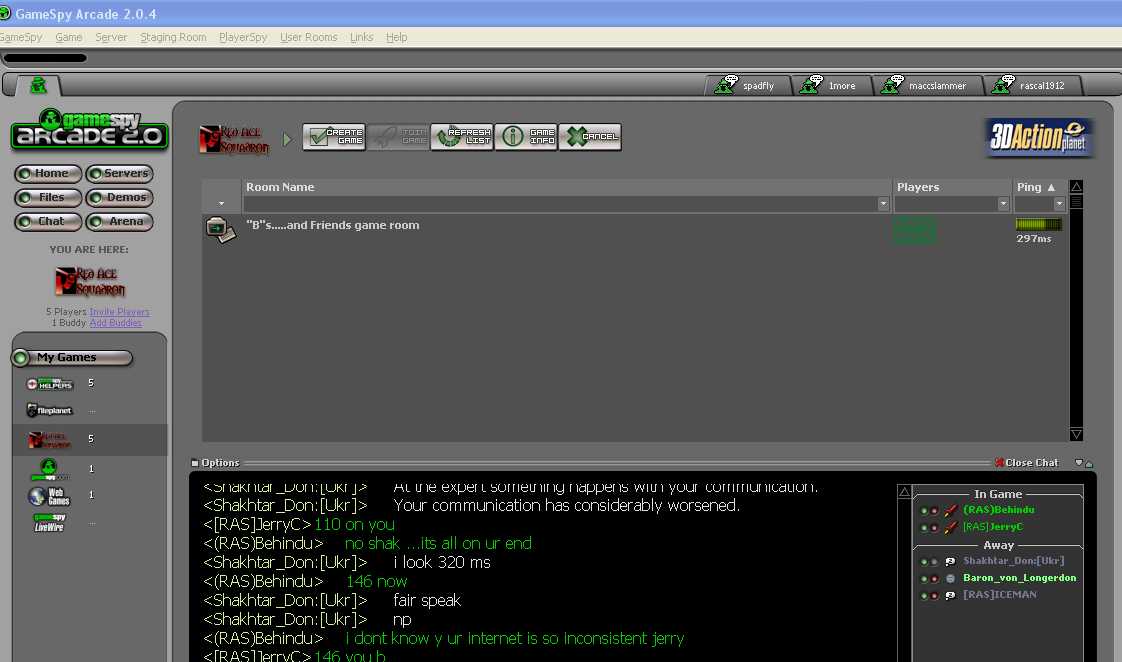Click rocket icon next to (RAS)Behindu

point(950,510)
